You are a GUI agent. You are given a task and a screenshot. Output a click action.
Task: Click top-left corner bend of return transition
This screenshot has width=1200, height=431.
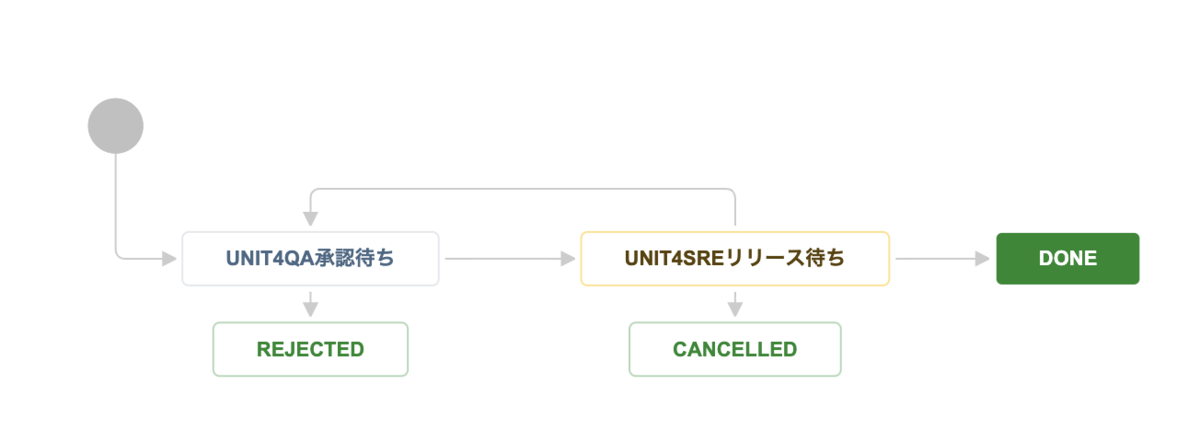click(x=313, y=189)
